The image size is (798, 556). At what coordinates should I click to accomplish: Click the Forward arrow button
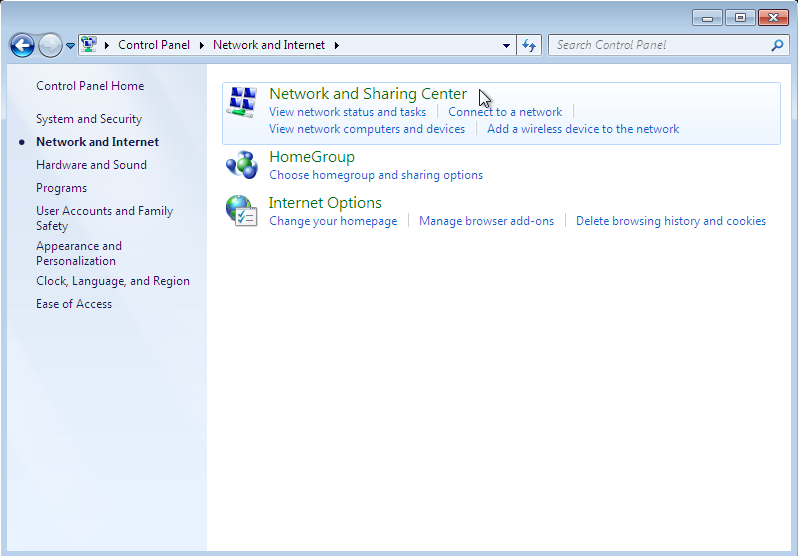(x=50, y=45)
